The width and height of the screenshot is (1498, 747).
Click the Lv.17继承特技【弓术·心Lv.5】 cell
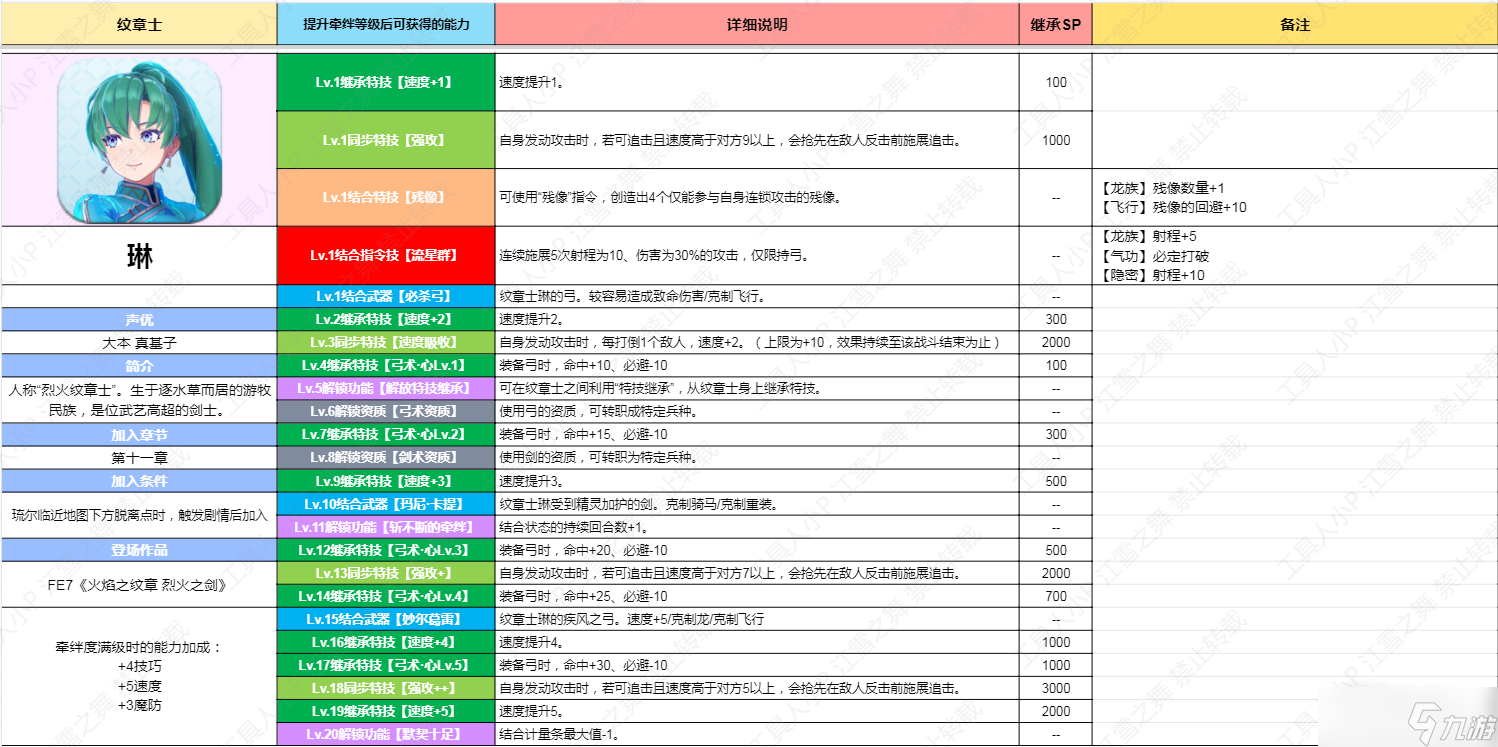coord(386,665)
